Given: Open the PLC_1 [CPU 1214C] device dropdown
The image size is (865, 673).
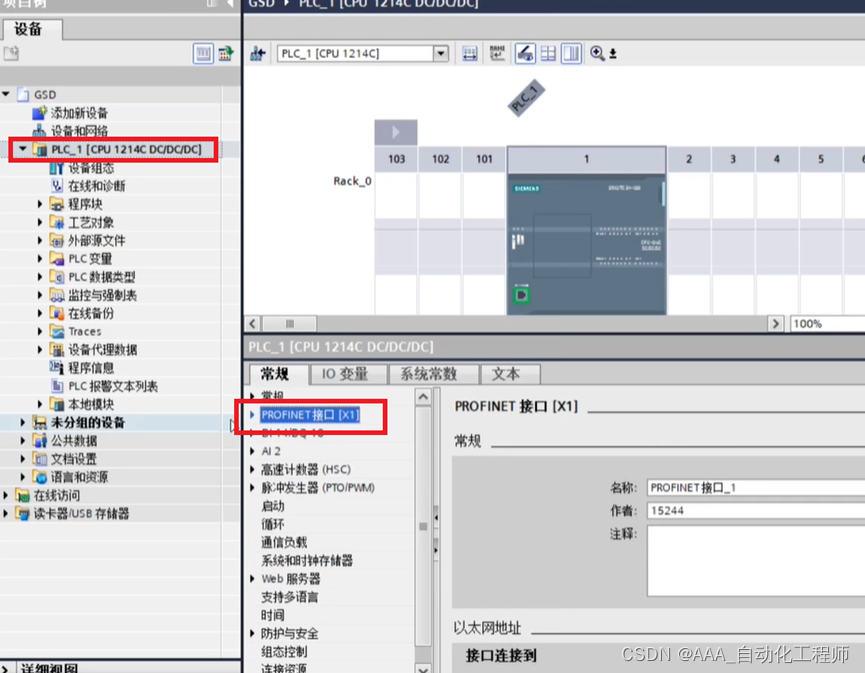Looking at the screenshot, I should coord(440,54).
